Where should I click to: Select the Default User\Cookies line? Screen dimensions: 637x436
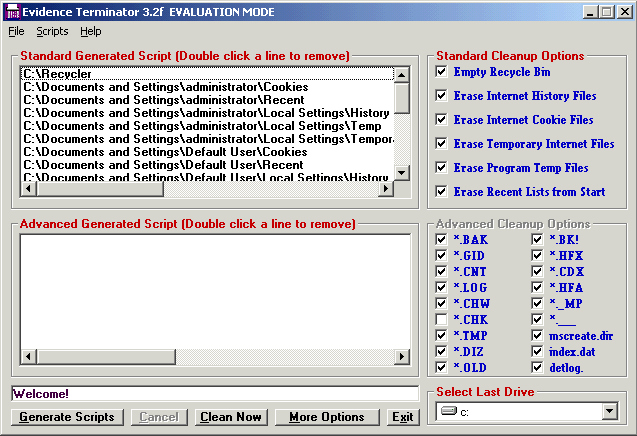click(207, 152)
